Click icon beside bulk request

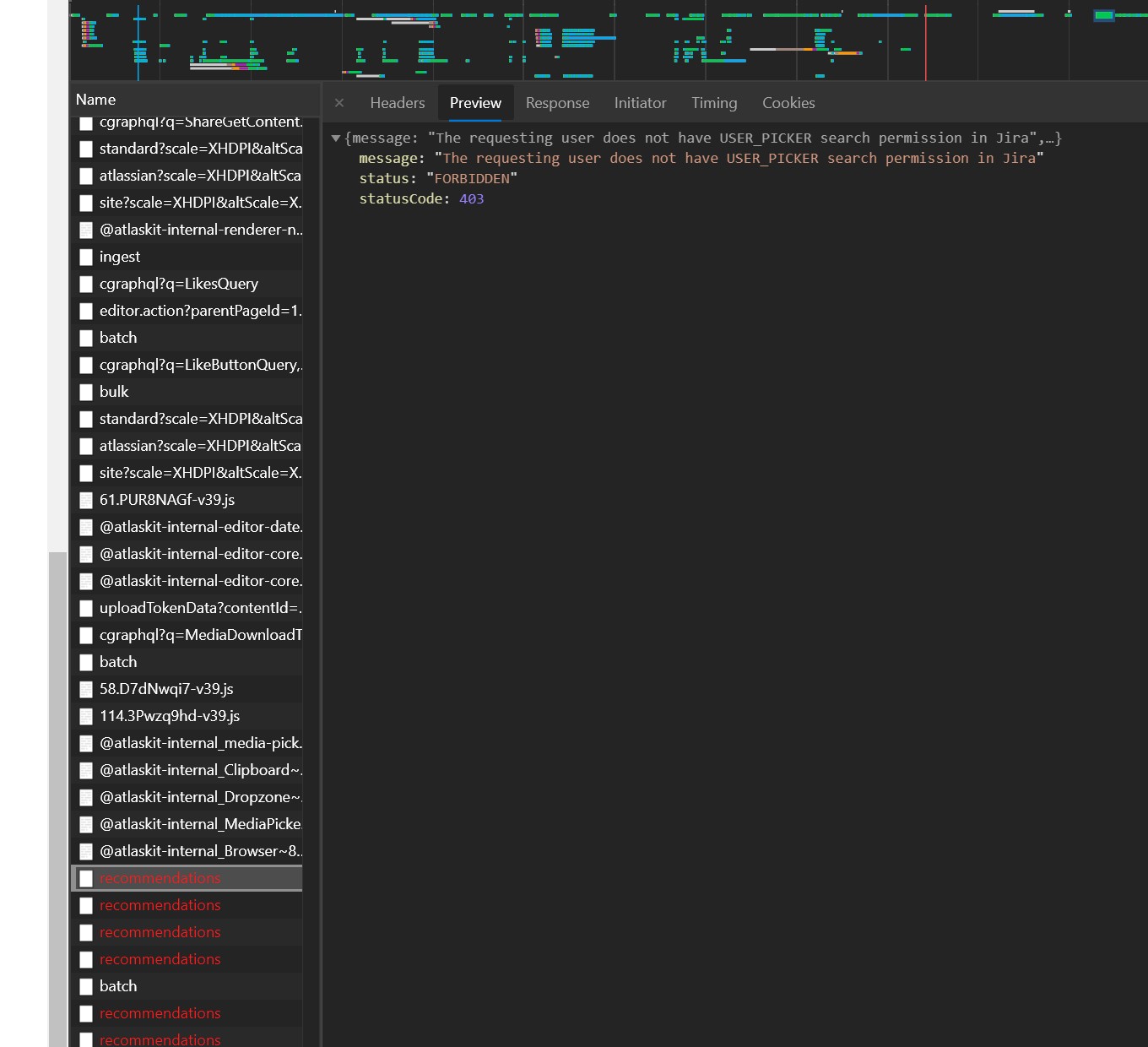click(86, 392)
